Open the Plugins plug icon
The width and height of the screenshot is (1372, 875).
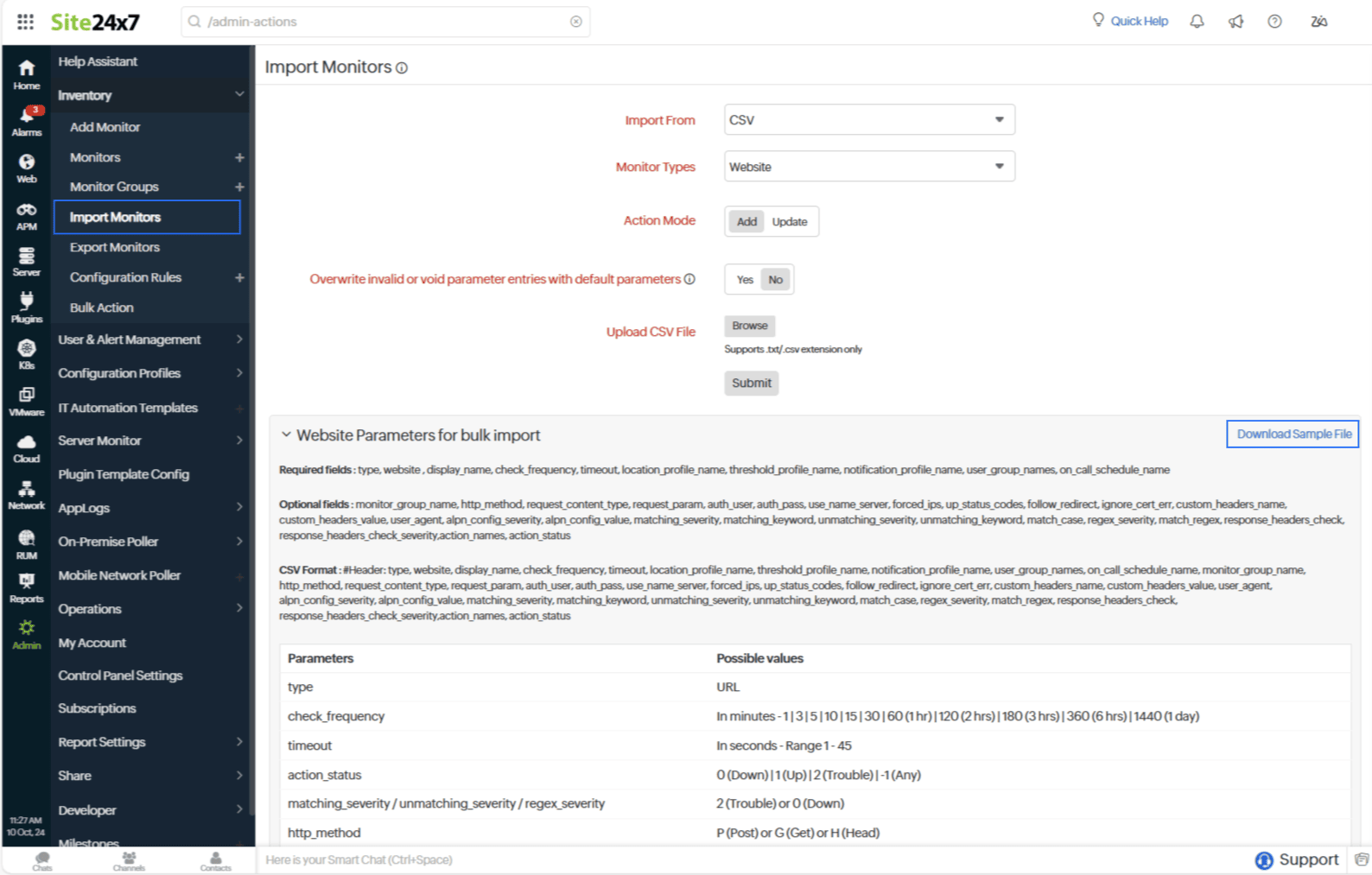click(x=27, y=308)
